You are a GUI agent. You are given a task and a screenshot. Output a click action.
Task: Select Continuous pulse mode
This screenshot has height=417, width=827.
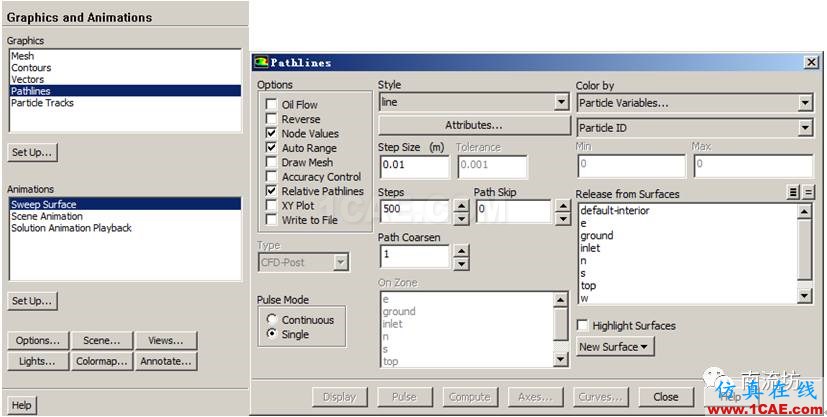[x=272, y=319]
